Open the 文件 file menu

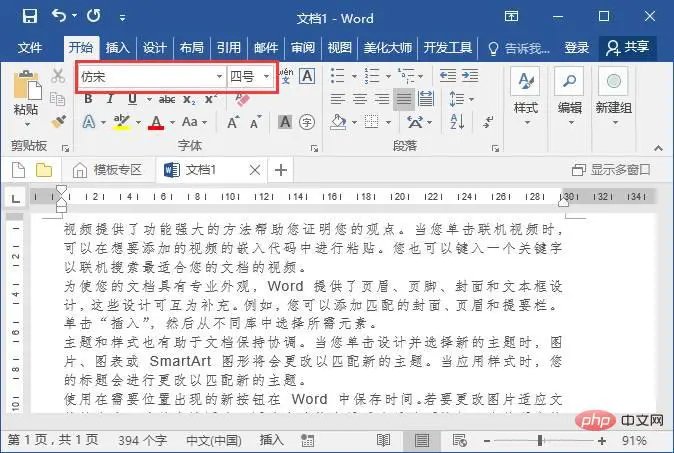click(x=30, y=47)
